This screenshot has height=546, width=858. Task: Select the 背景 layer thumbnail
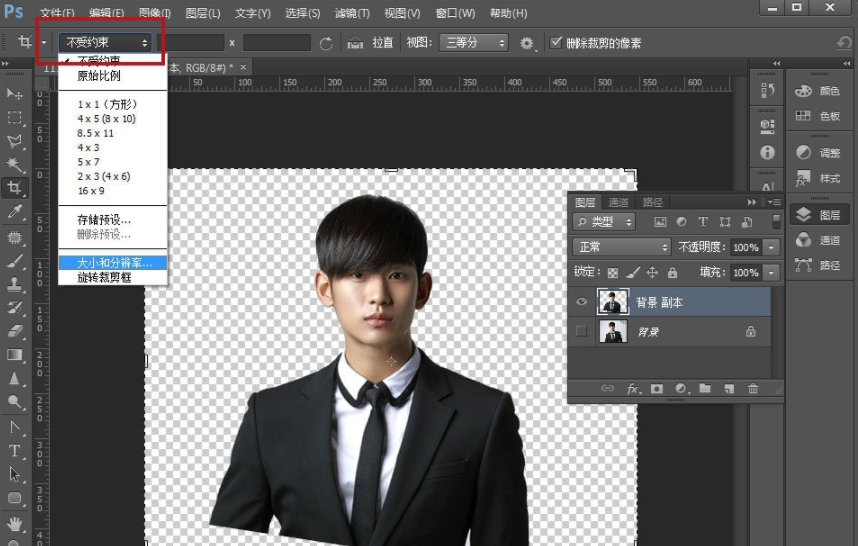click(613, 331)
